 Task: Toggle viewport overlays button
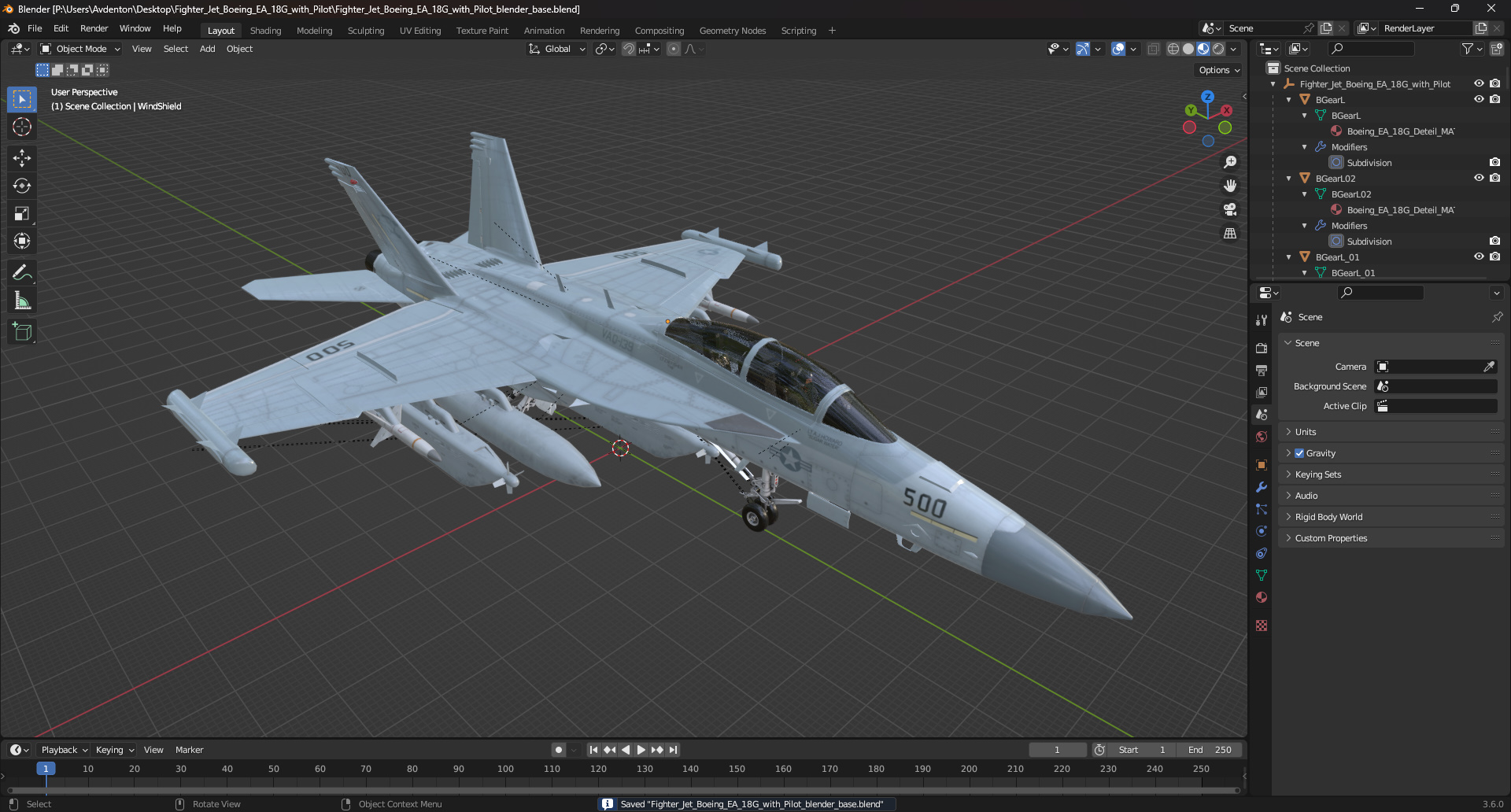coord(1118,49)
